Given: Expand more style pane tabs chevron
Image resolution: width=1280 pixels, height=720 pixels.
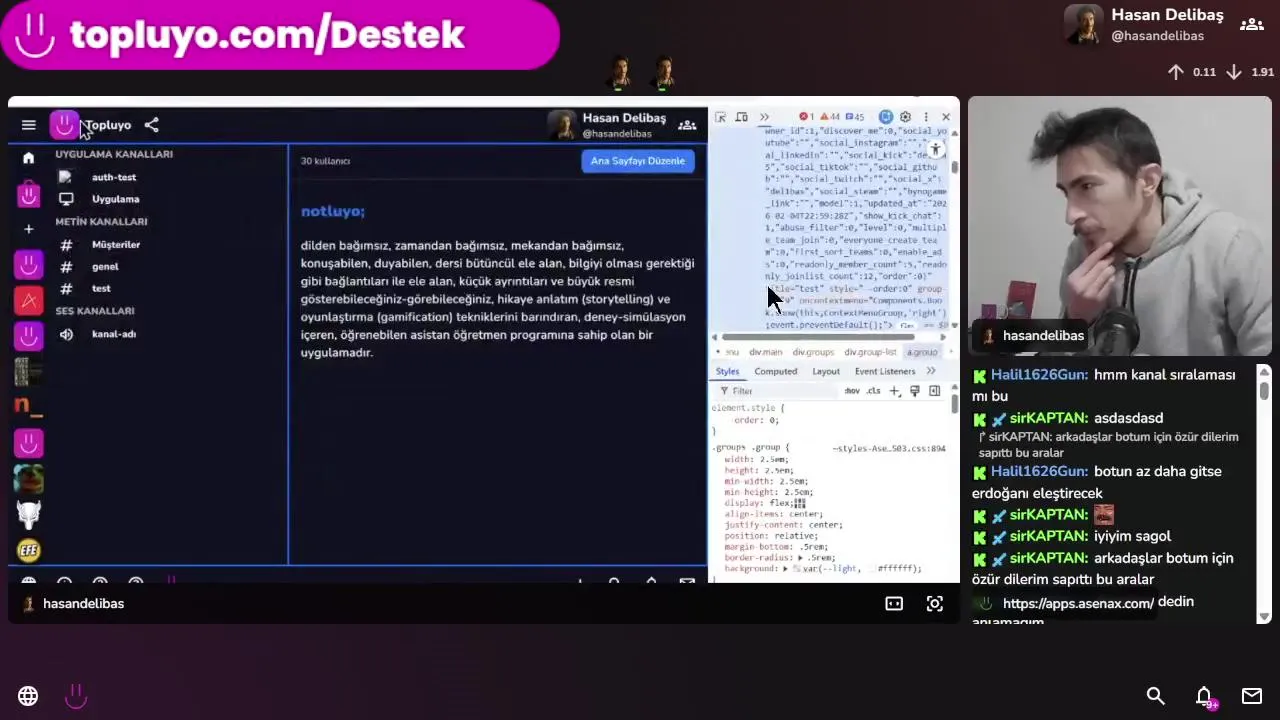Looking at the screenshot, I should (931, 371).
